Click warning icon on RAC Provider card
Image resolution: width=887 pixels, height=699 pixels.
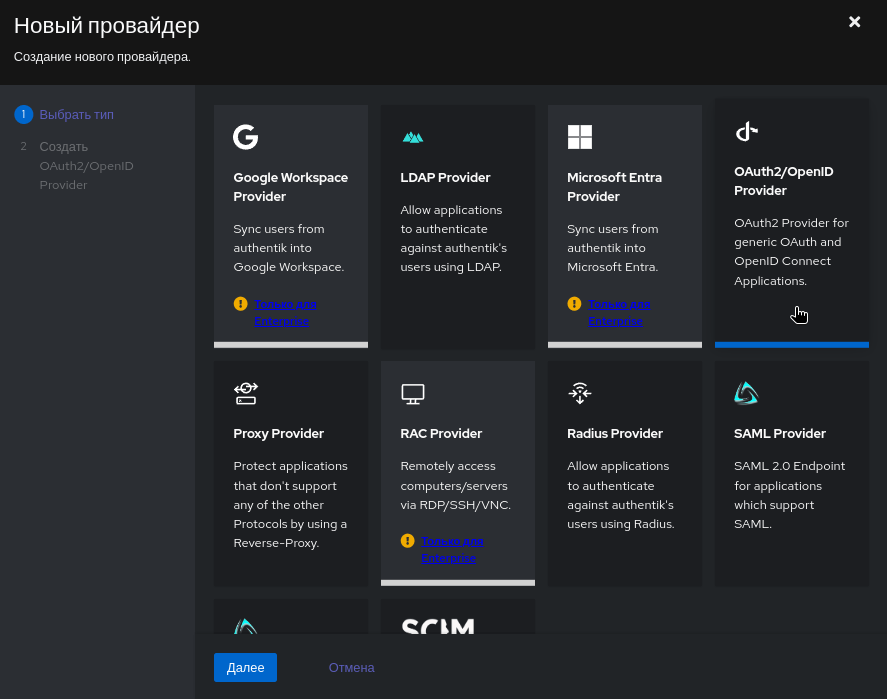407,541
